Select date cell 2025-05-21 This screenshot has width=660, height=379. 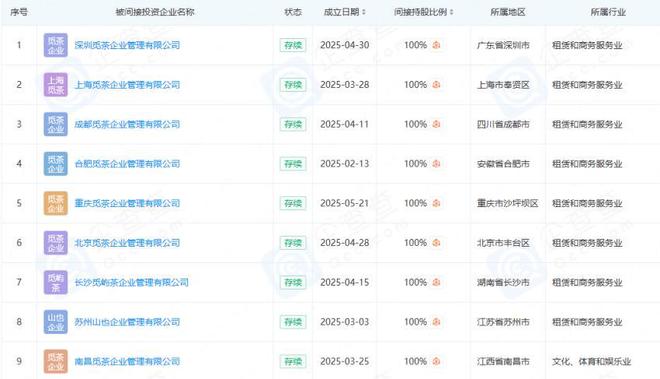(x=345, y=203)
